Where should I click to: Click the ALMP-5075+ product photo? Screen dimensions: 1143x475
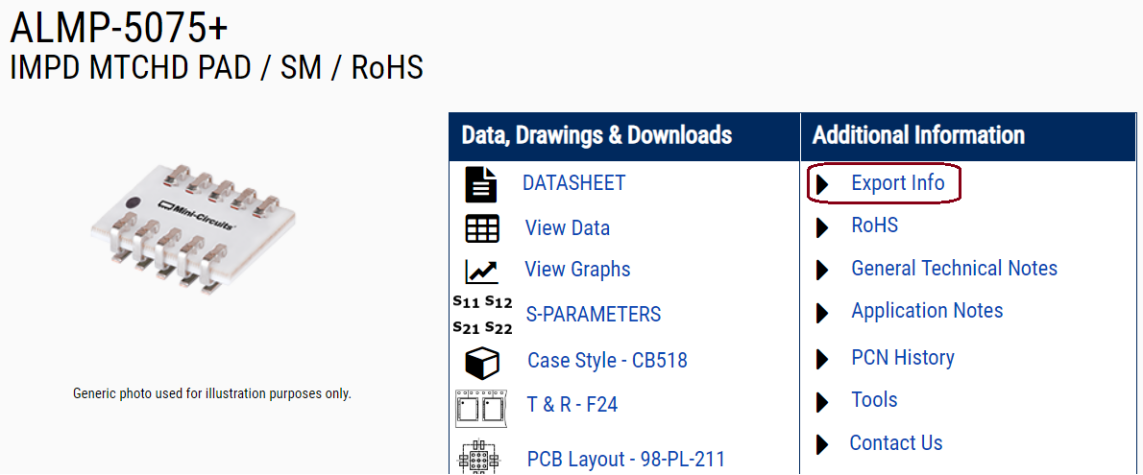[x=193, y=230]
